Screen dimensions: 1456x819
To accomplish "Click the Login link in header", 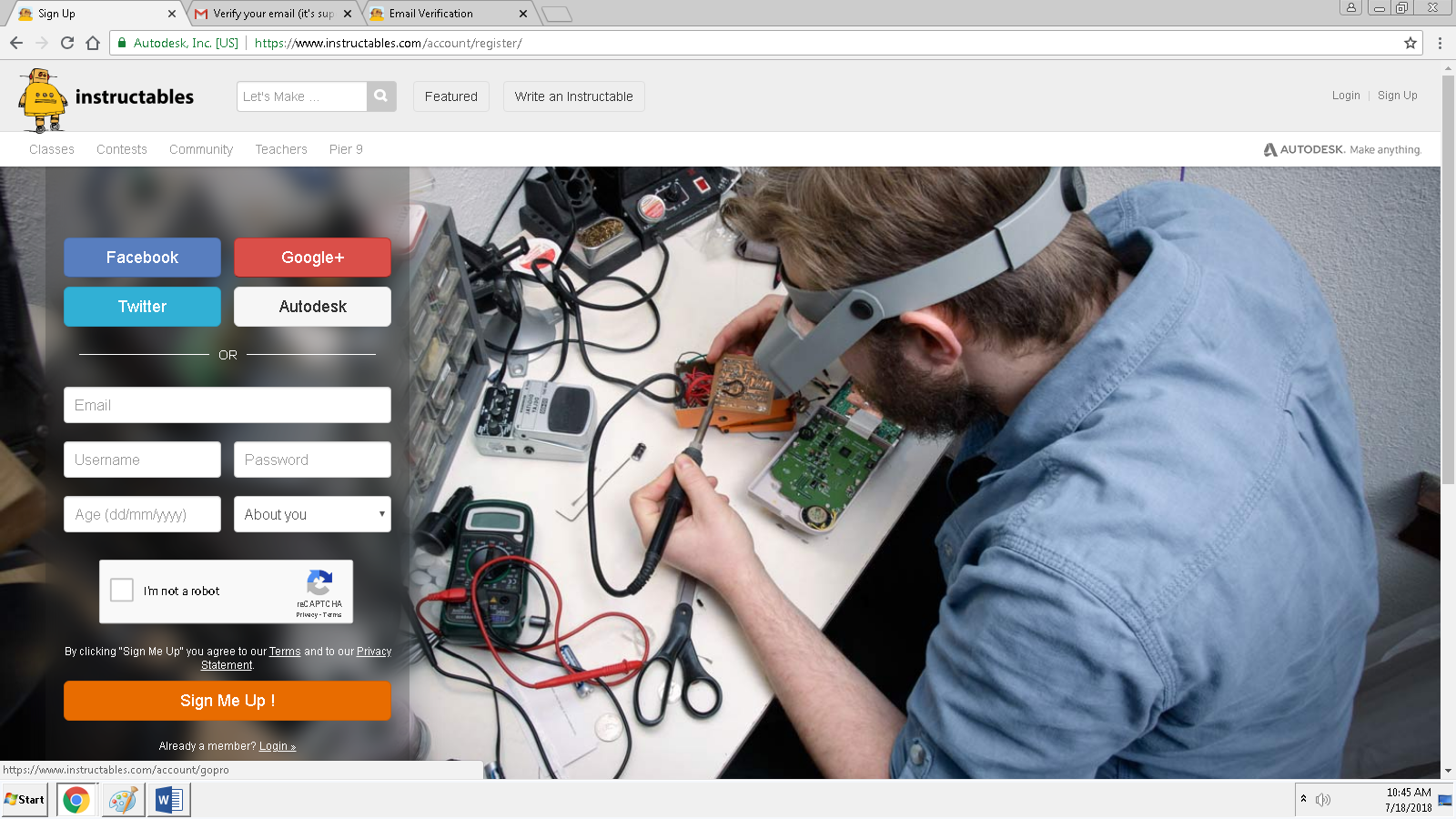I will 1346,96.
